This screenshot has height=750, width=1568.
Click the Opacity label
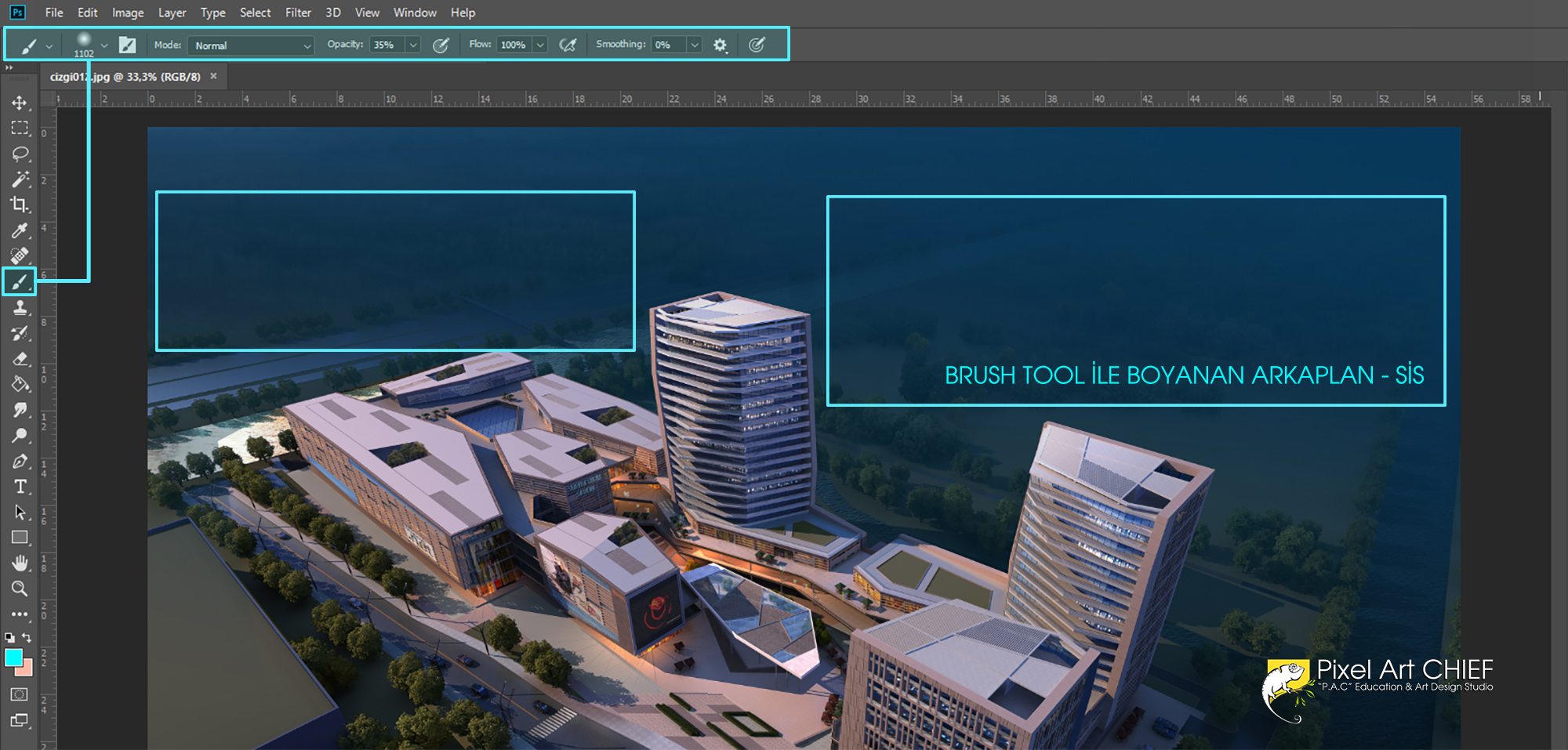tap(345, 44)
